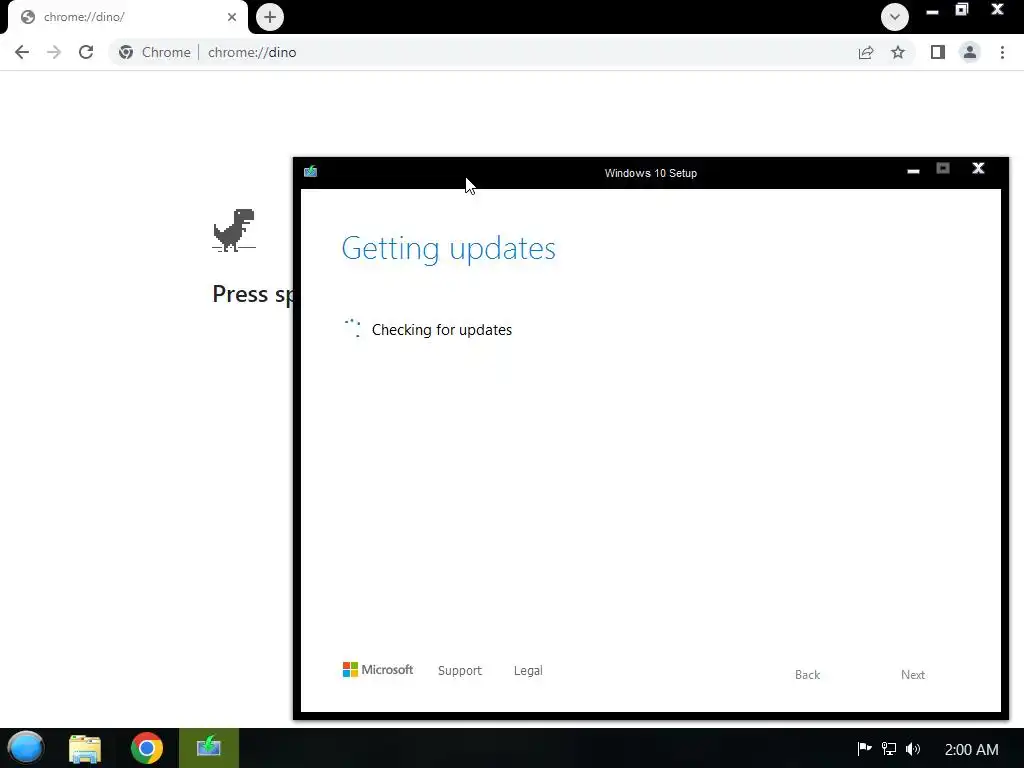Screen dimensions: 1024x768
Task: Restore down the Chrome window
Action: (962, 10)
